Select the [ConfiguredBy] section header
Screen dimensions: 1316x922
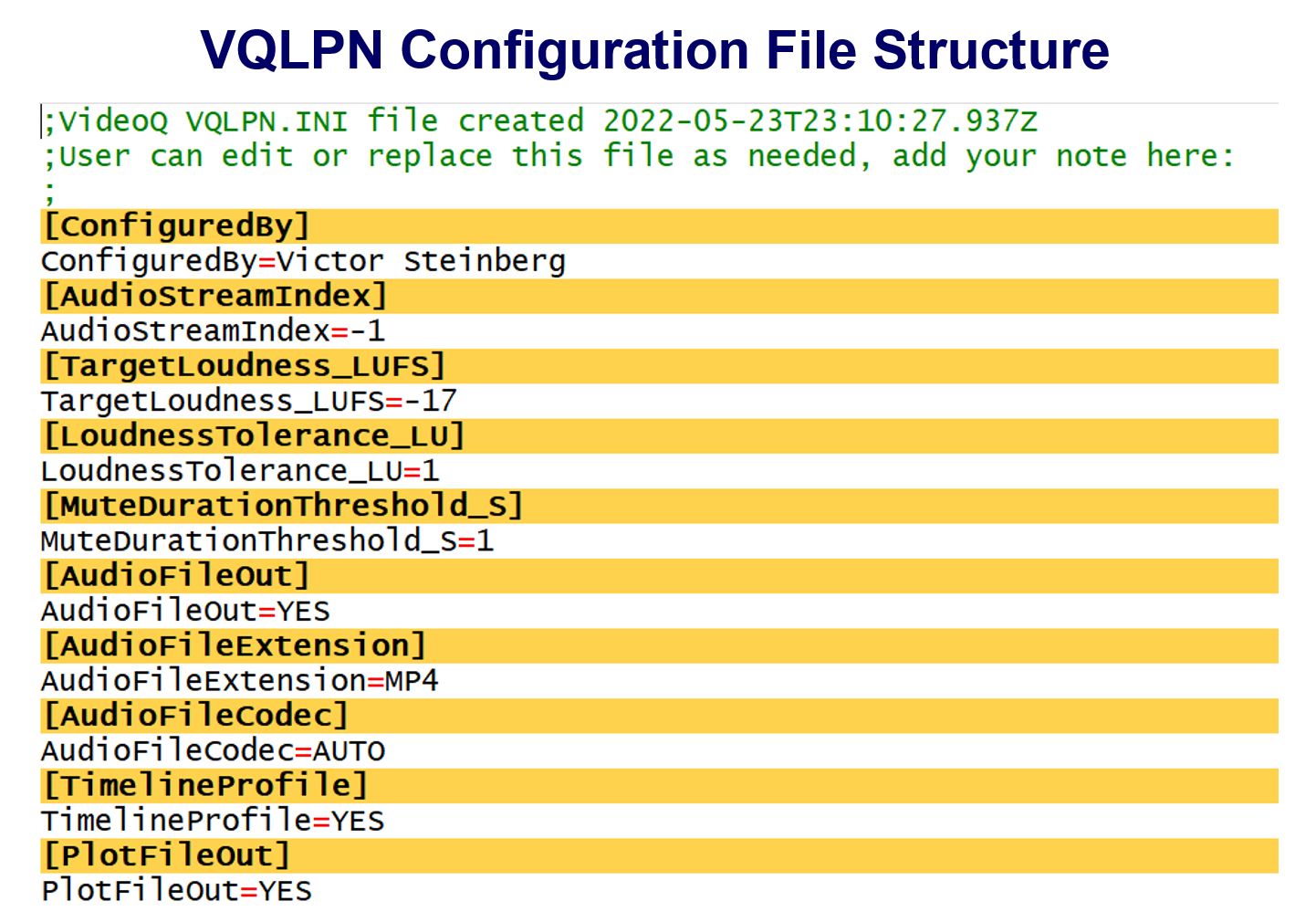177,225
